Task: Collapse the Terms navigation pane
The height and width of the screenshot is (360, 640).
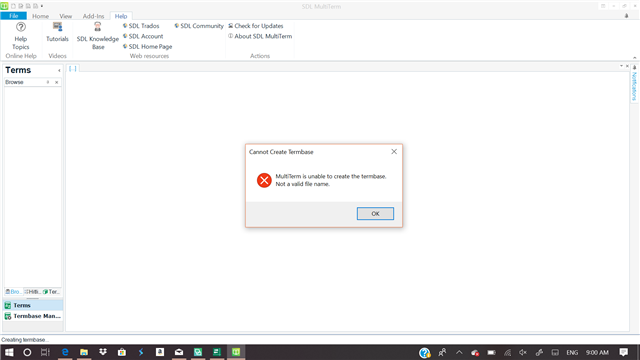Action: (x=59, y=71)
